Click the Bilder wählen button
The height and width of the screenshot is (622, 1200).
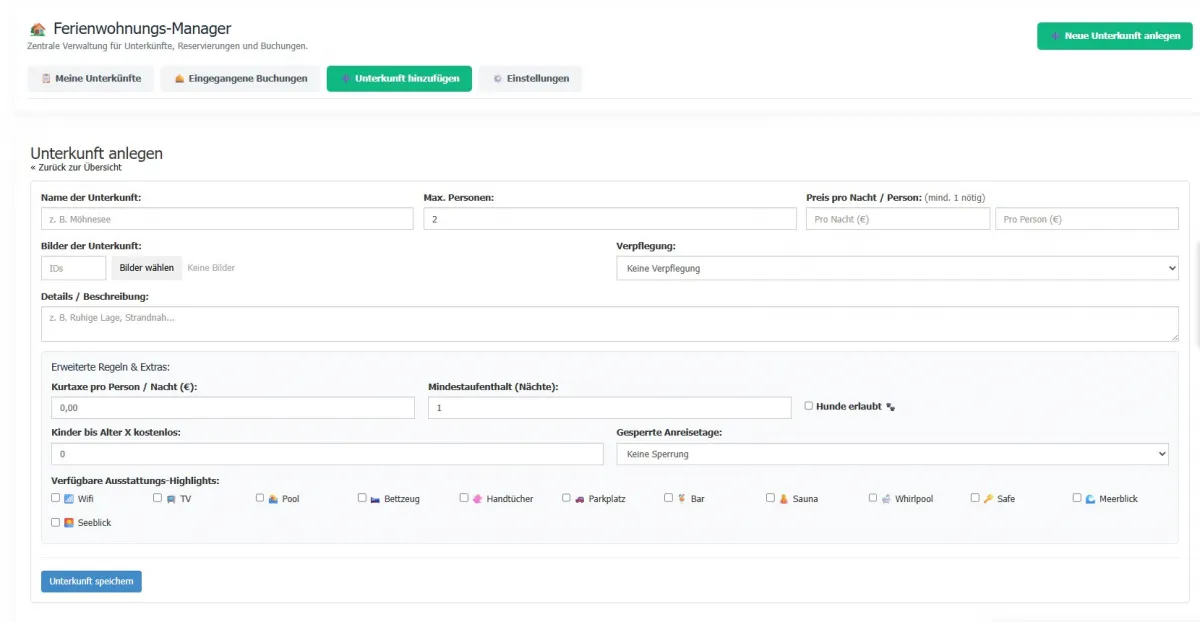147,268
